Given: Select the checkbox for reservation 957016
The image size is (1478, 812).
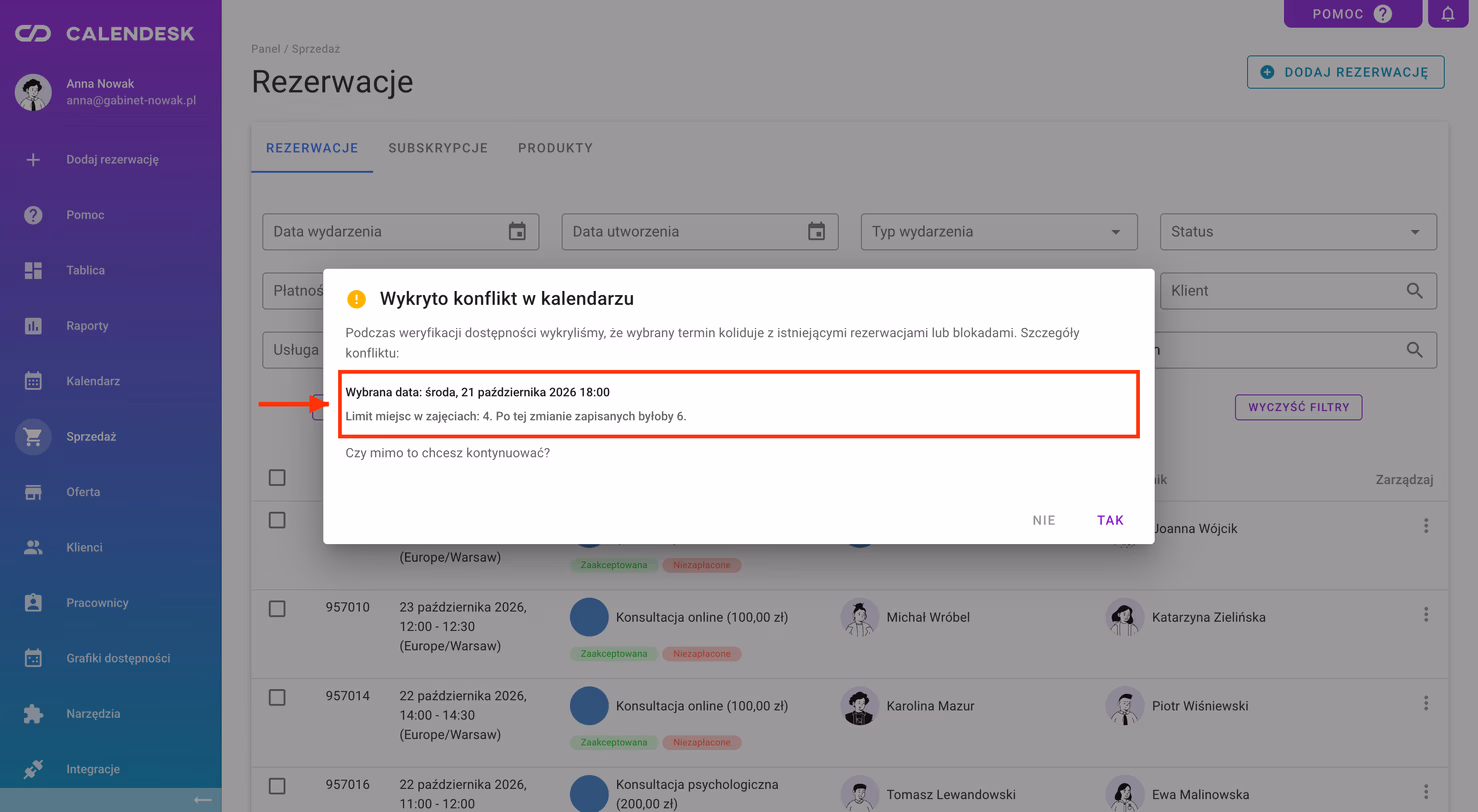Looking at the screenshot, I should (277, 786).
